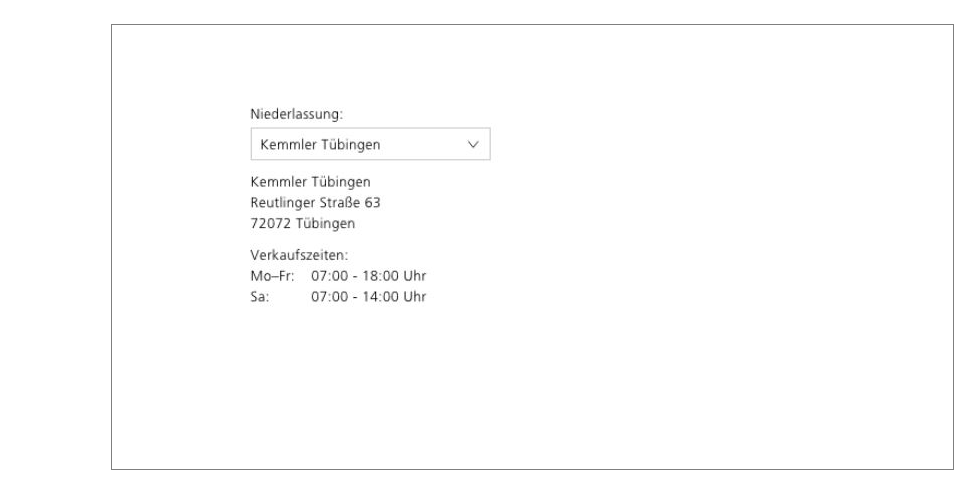Click the postal code 72072
This screenshot has height=483, width=963.
pyautogui.click(x=271, y=223)
